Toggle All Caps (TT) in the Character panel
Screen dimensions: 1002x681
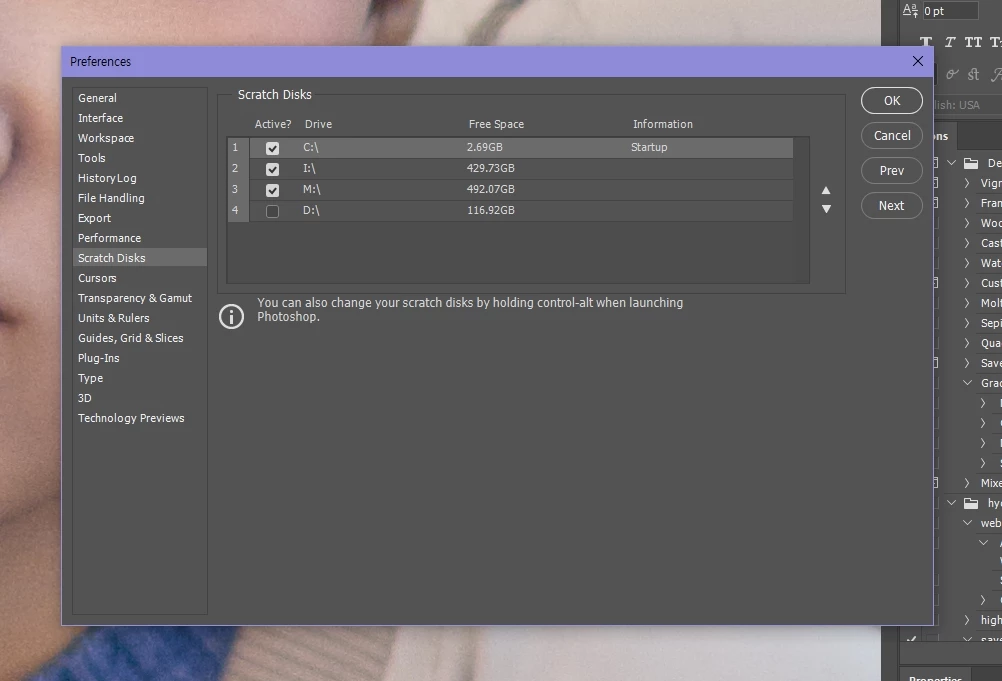[973, 42]
